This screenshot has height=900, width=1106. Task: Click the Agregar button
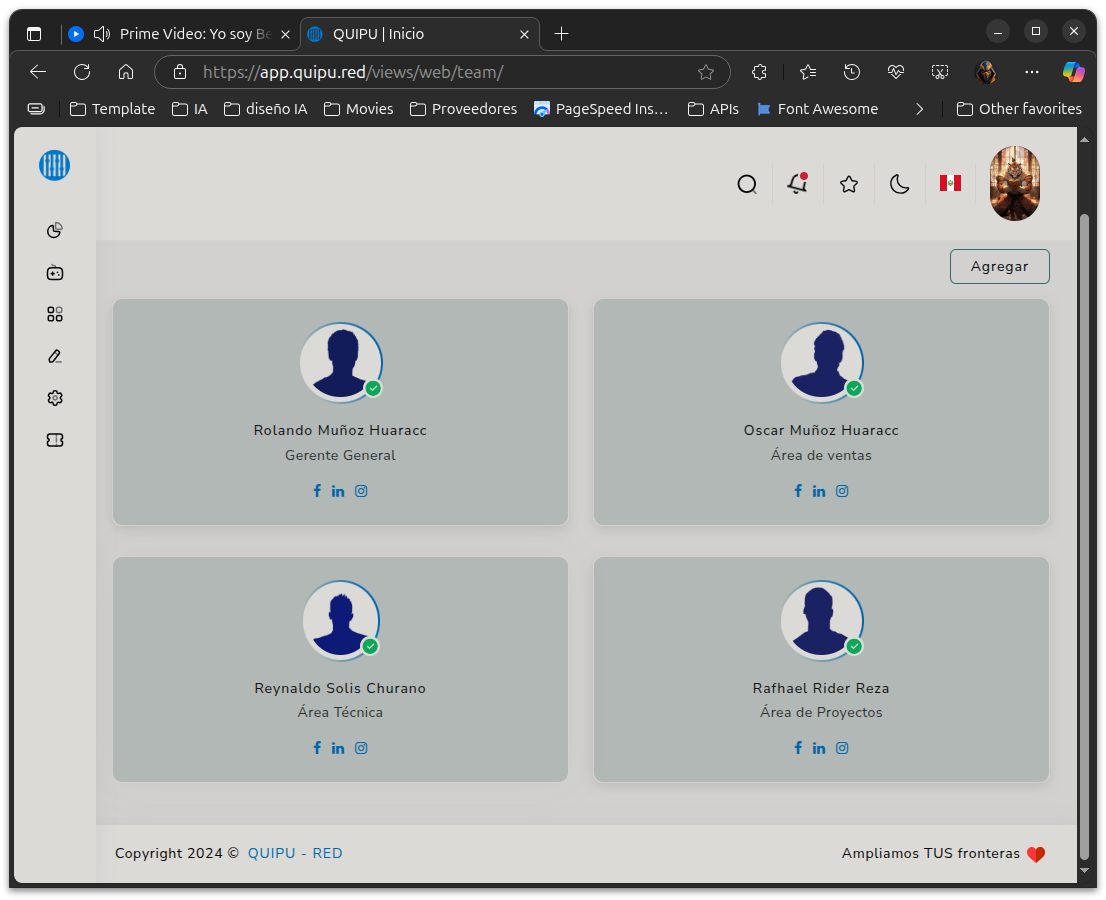coord(999,267)
